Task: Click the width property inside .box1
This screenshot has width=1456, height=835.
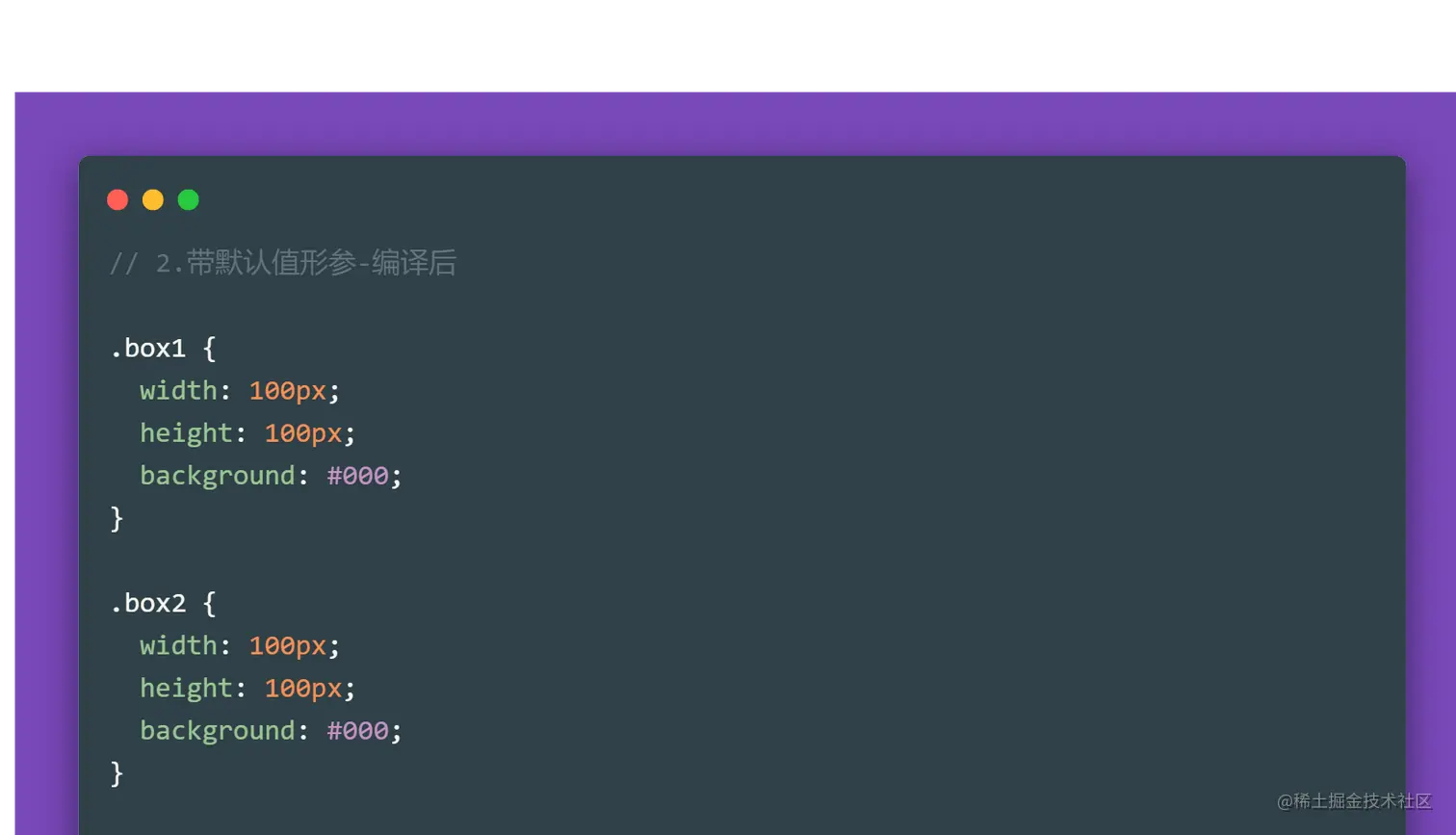Action: click(x=178, y=390)
